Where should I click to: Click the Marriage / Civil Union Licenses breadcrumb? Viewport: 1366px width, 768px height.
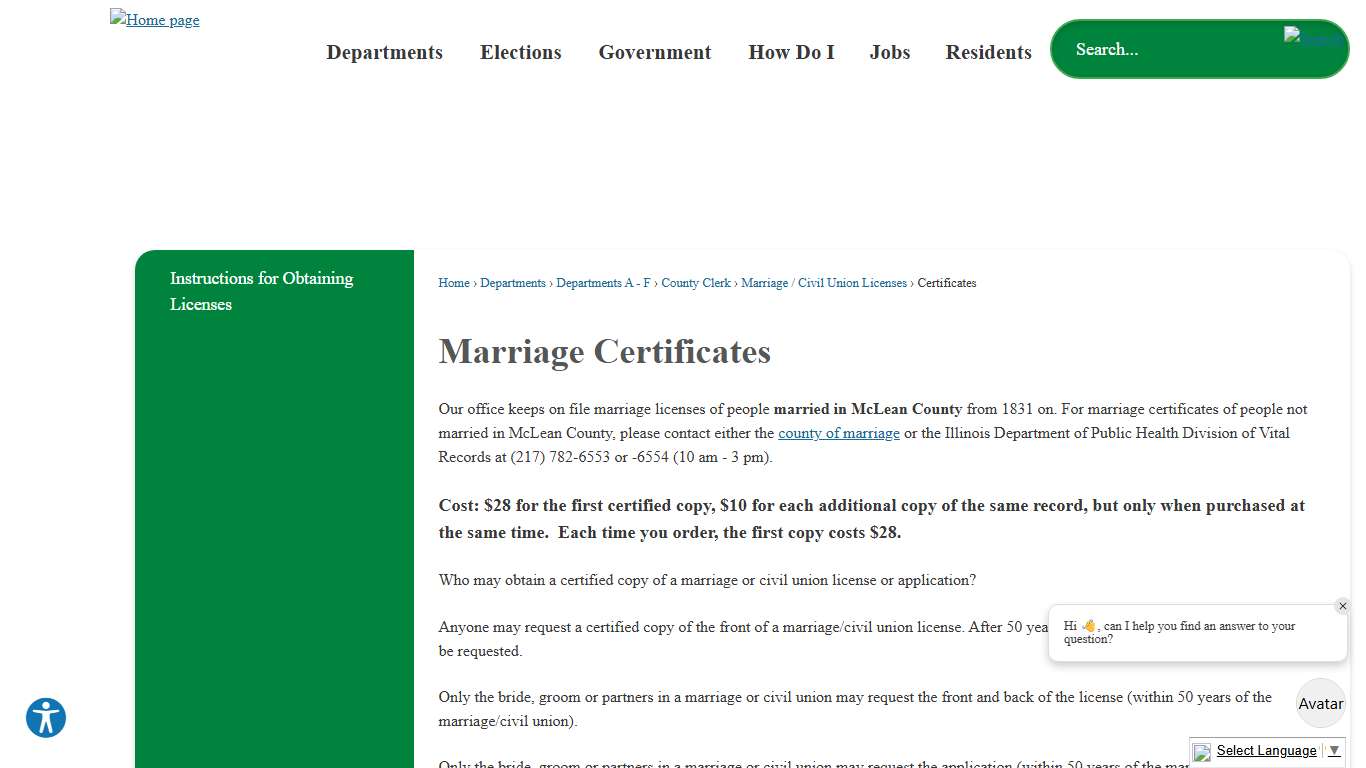tap(823, 283)
